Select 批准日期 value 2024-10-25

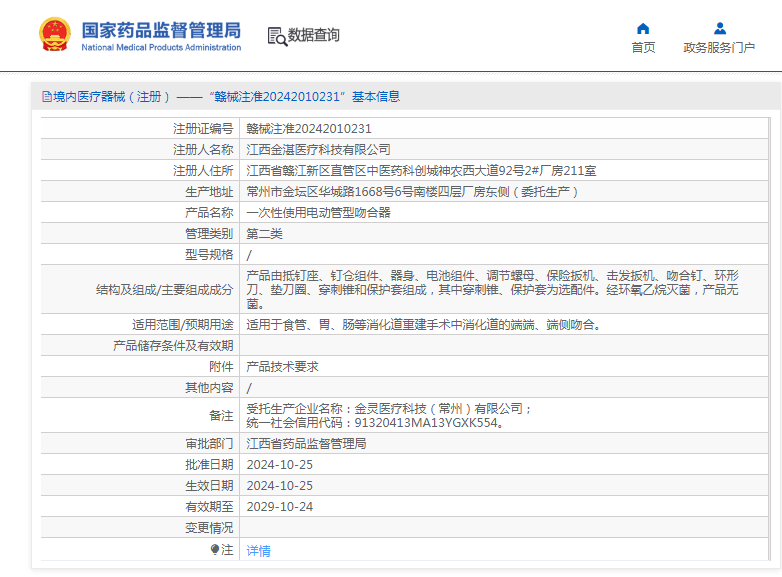pos(280,464)
